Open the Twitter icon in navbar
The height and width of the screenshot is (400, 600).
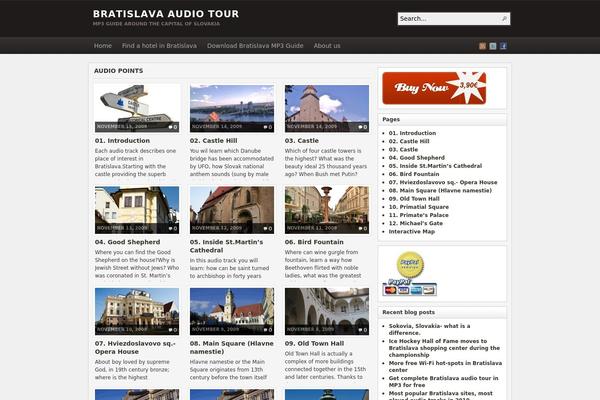coord(493,46)
